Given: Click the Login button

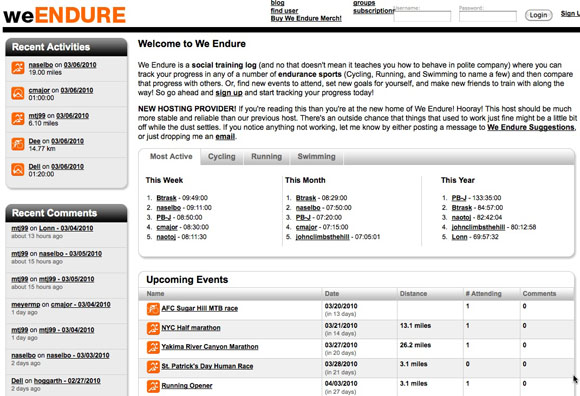Looking at the screenshot, I should [538, 15].
